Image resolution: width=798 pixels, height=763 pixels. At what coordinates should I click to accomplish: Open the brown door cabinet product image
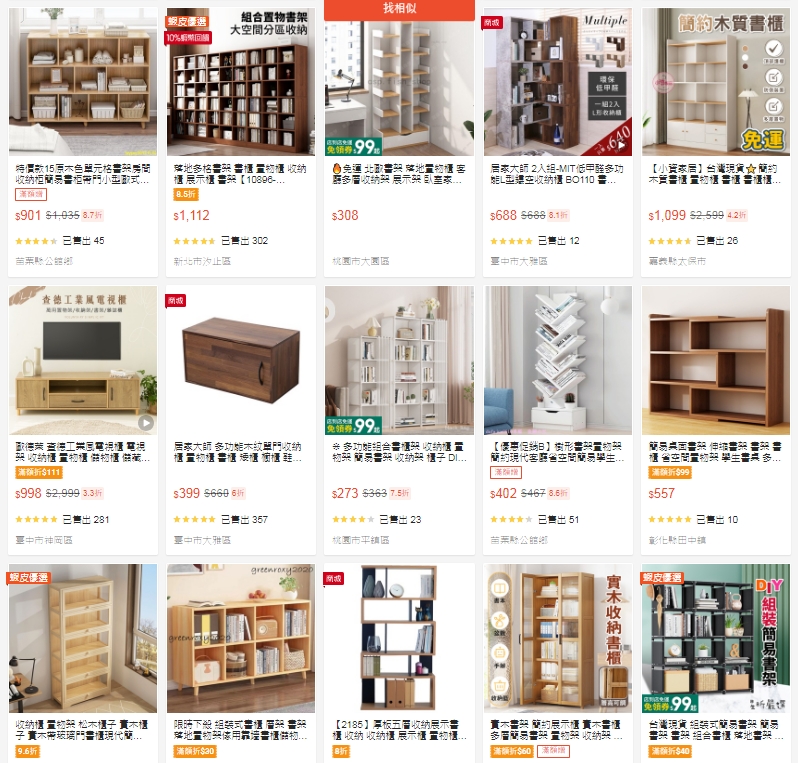click(x=241, y=360)
